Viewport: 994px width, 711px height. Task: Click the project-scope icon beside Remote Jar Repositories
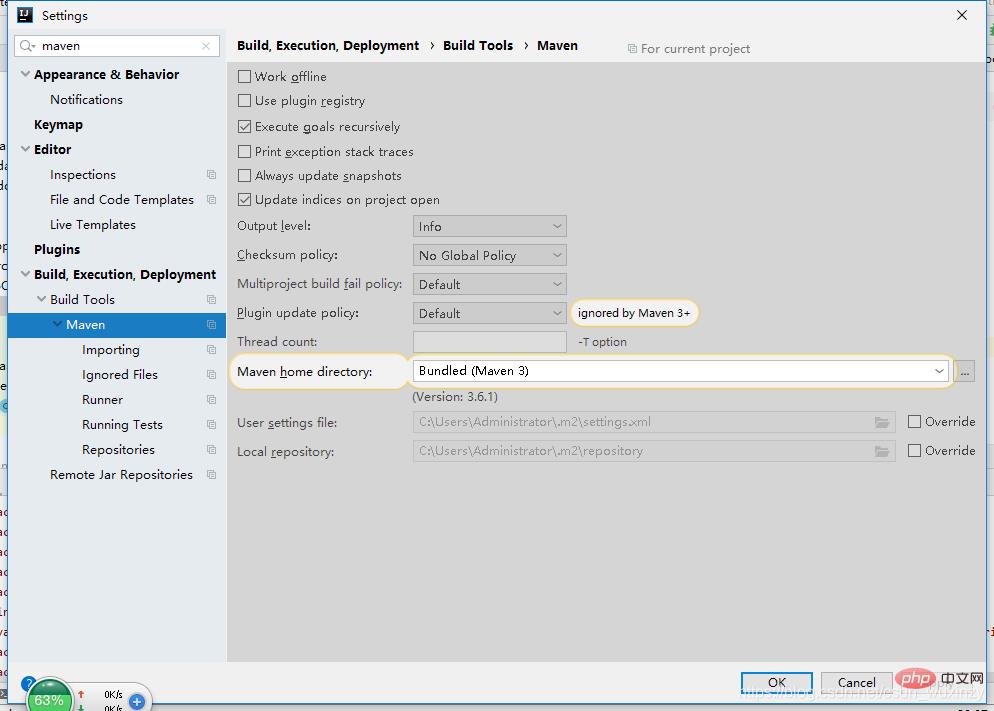(x=211, y=475)
